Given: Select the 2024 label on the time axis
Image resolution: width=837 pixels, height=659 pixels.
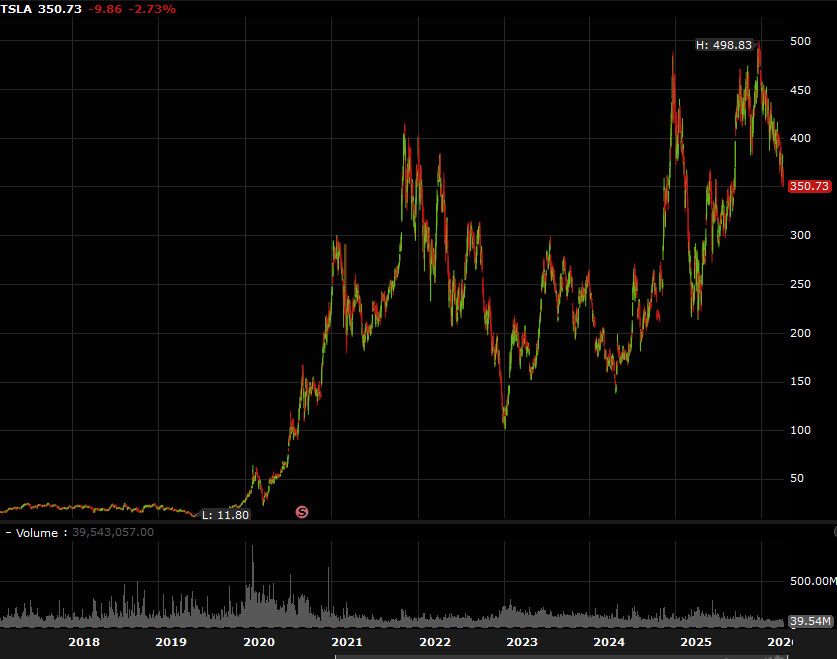Looking at the screenshot, I should click(608, 643).
